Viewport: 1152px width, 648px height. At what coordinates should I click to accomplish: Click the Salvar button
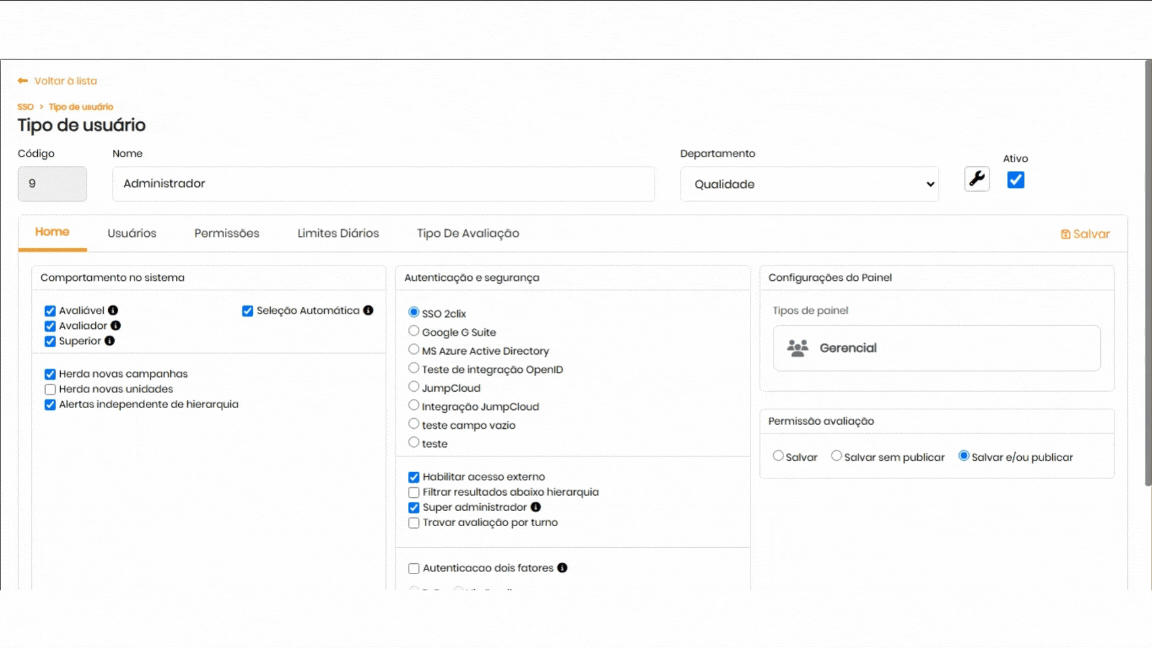pos(1085,234)
